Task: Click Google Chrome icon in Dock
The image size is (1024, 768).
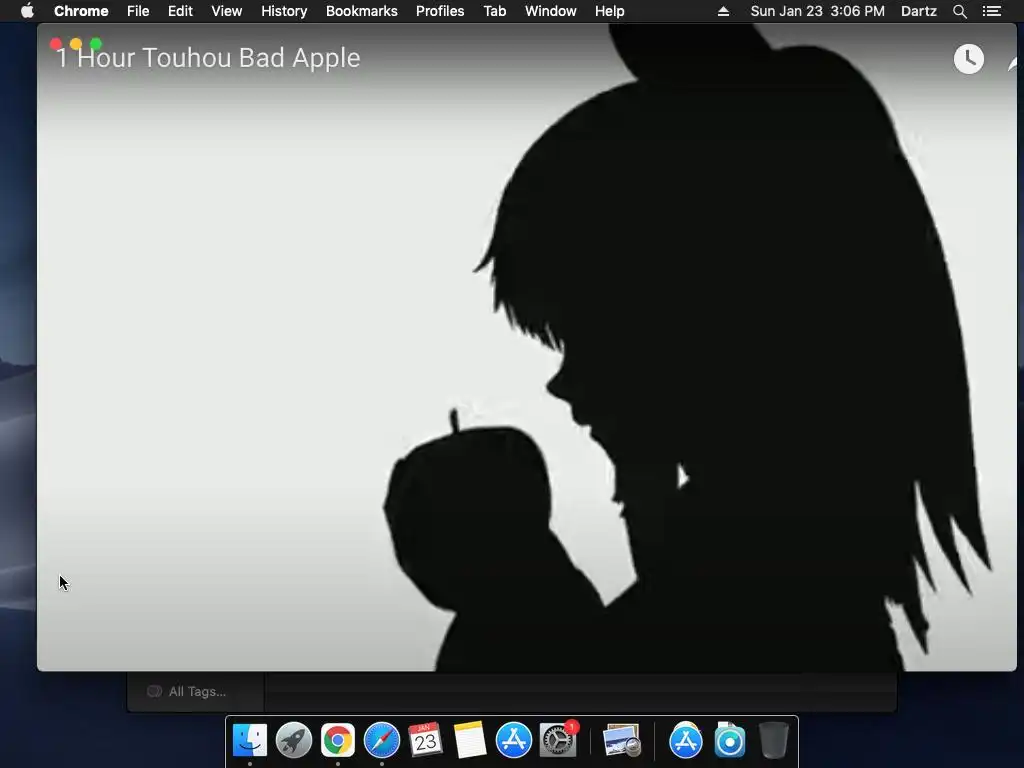Action: click(338, 741)
